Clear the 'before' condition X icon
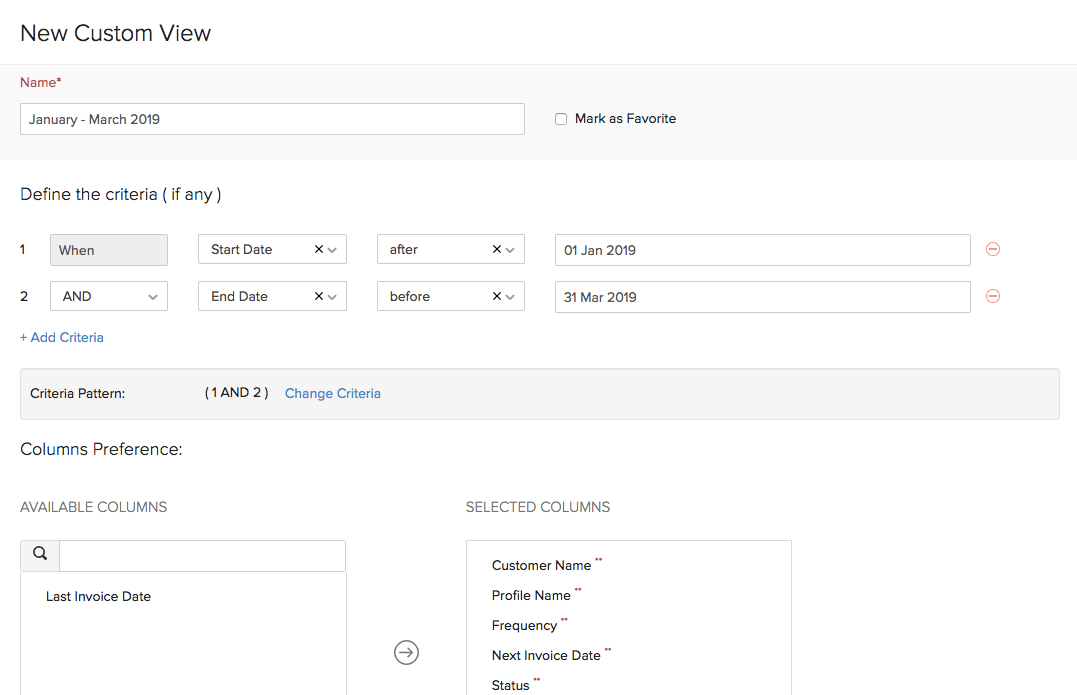Image resolution: width=1077 pixels, height=695 pixels. coord(497,296)
